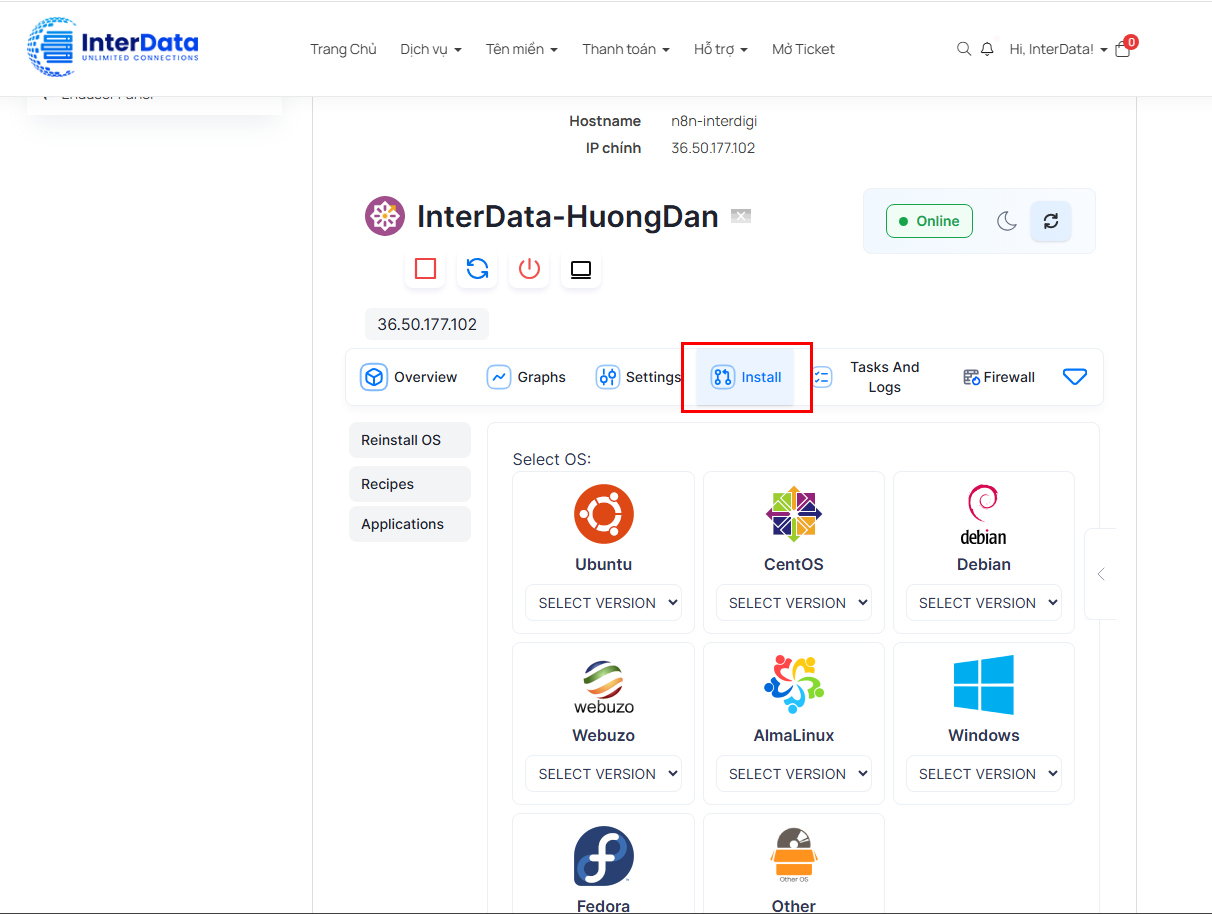Click the InterData-HuongDan title
1212x914 pixels.
click(x=568, y=217)
